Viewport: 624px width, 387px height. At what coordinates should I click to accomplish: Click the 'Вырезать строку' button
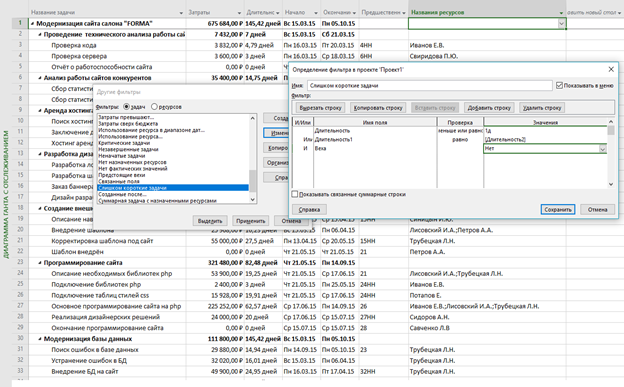click(320, 108)
